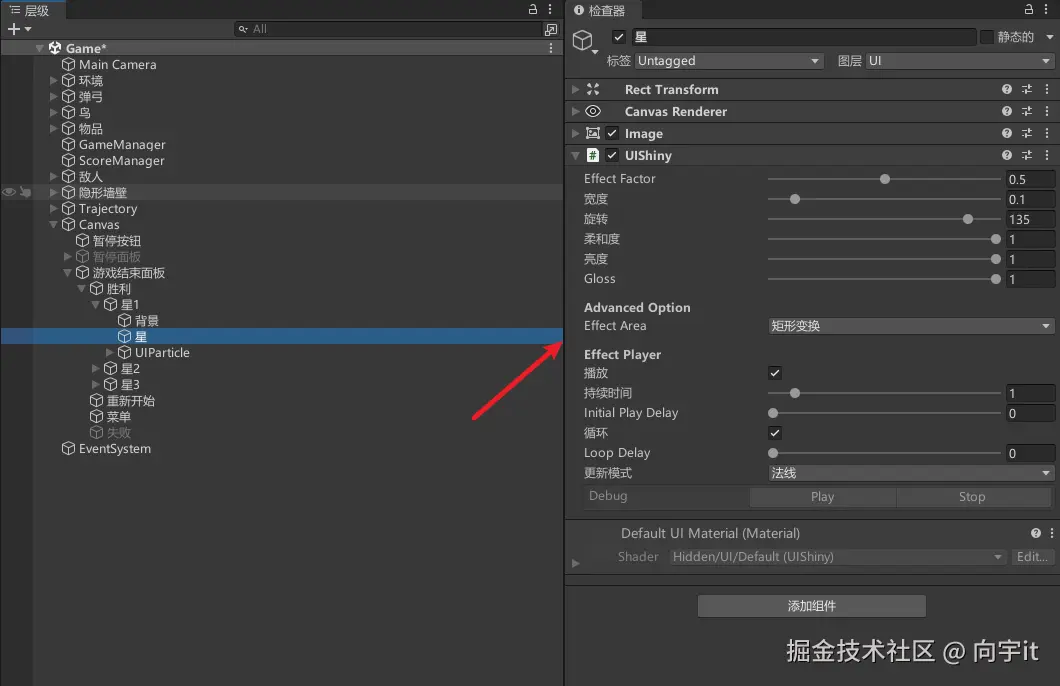Open UIShiny component help icon
This screenshot has height=686, width=1060.
tap(1007, 155)
